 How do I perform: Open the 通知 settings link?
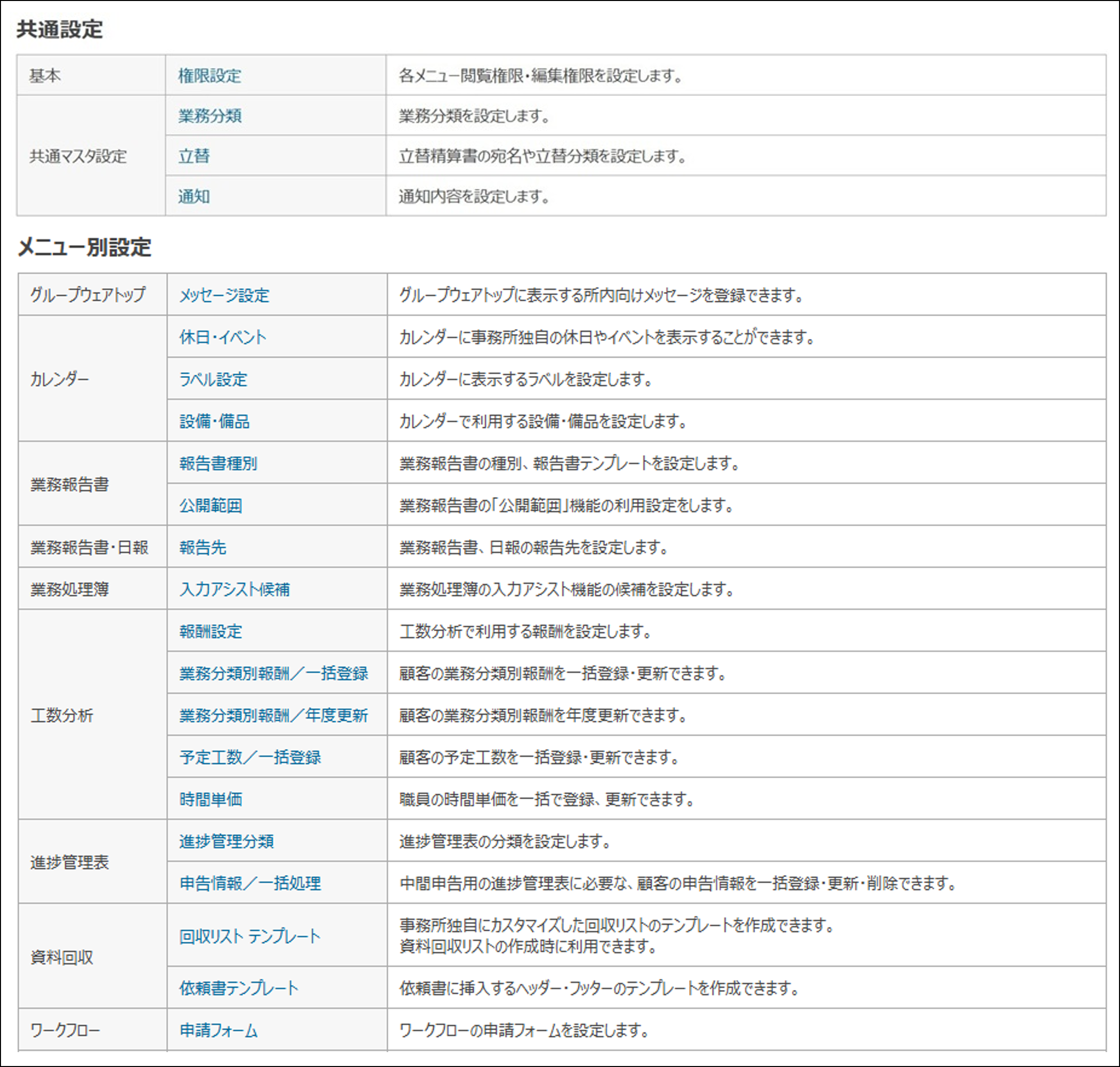click(x=193, y=196)
